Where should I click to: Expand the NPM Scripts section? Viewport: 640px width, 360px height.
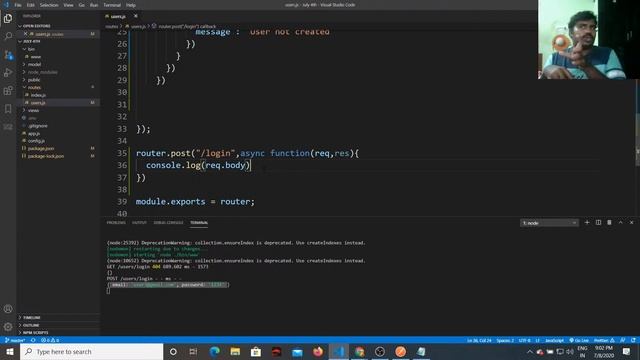point(59,332)
